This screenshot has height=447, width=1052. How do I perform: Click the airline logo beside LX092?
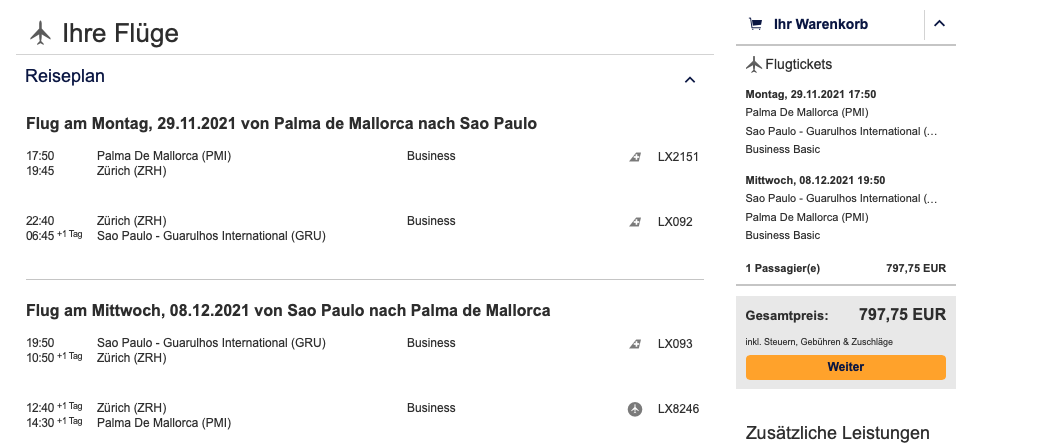[634, 222]
